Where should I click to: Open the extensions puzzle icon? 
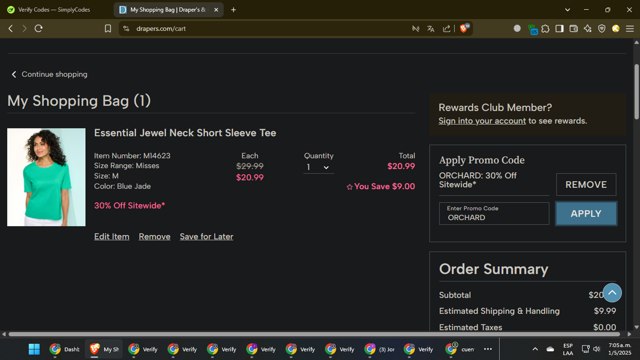[x=545, y=29]
